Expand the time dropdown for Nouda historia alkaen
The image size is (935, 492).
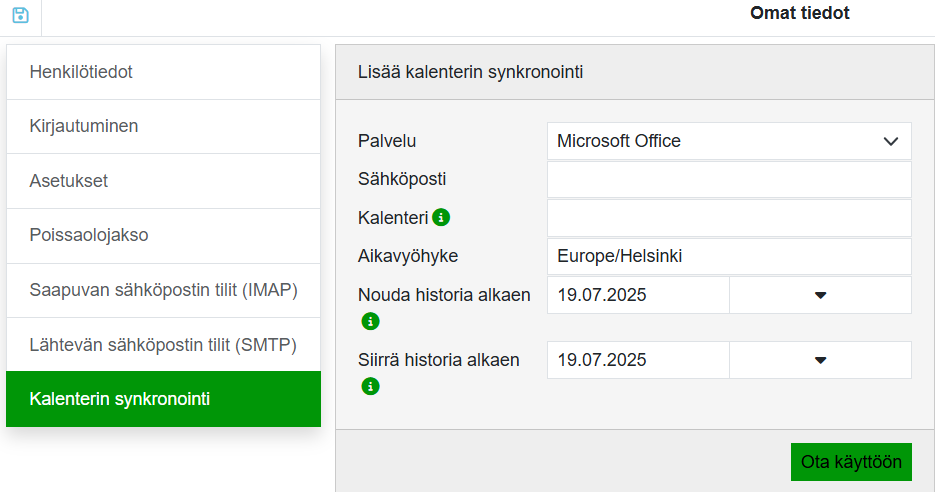pyautogui.click(x=820, y=295)
